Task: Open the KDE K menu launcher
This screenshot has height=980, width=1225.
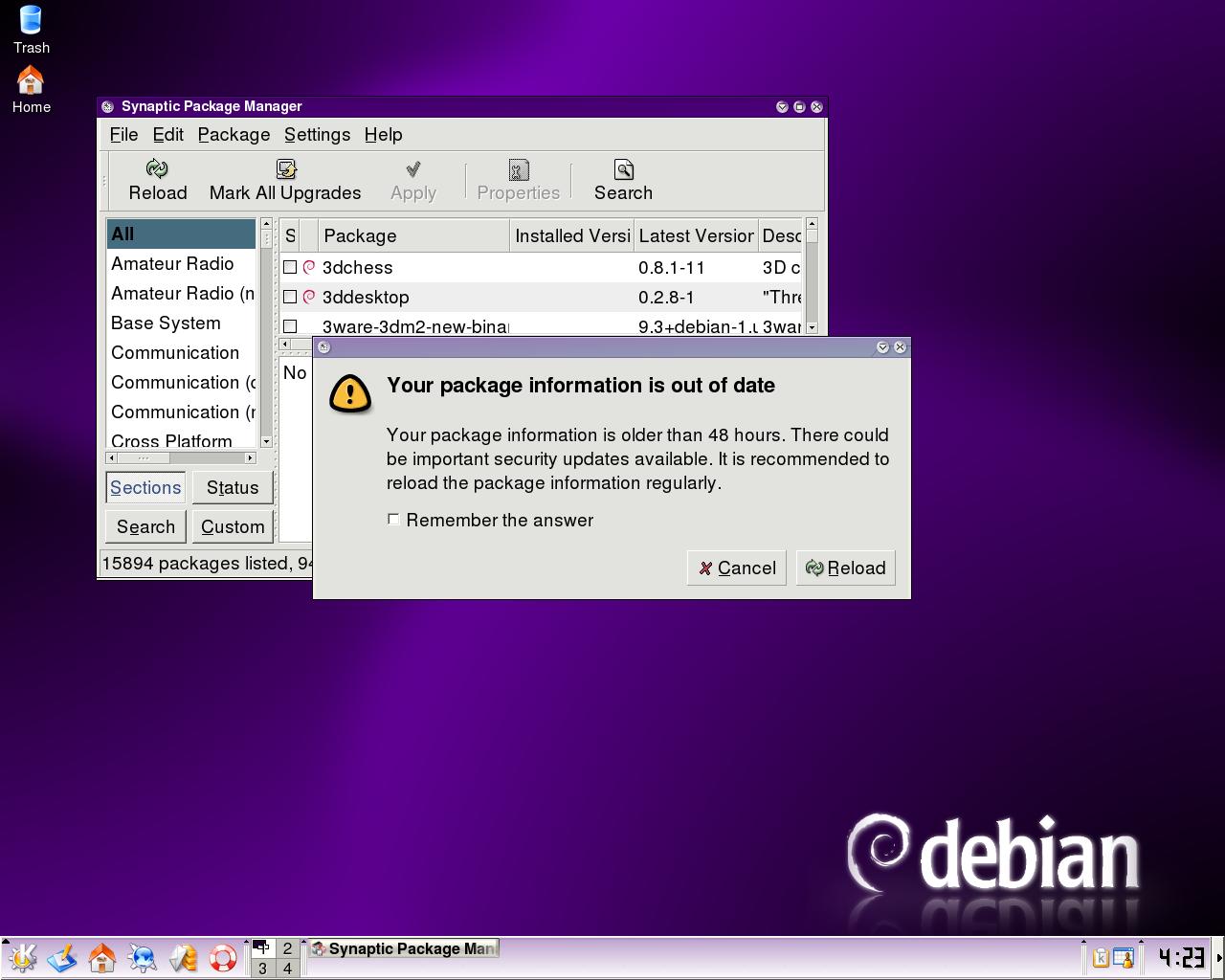Action: [22, 957]
